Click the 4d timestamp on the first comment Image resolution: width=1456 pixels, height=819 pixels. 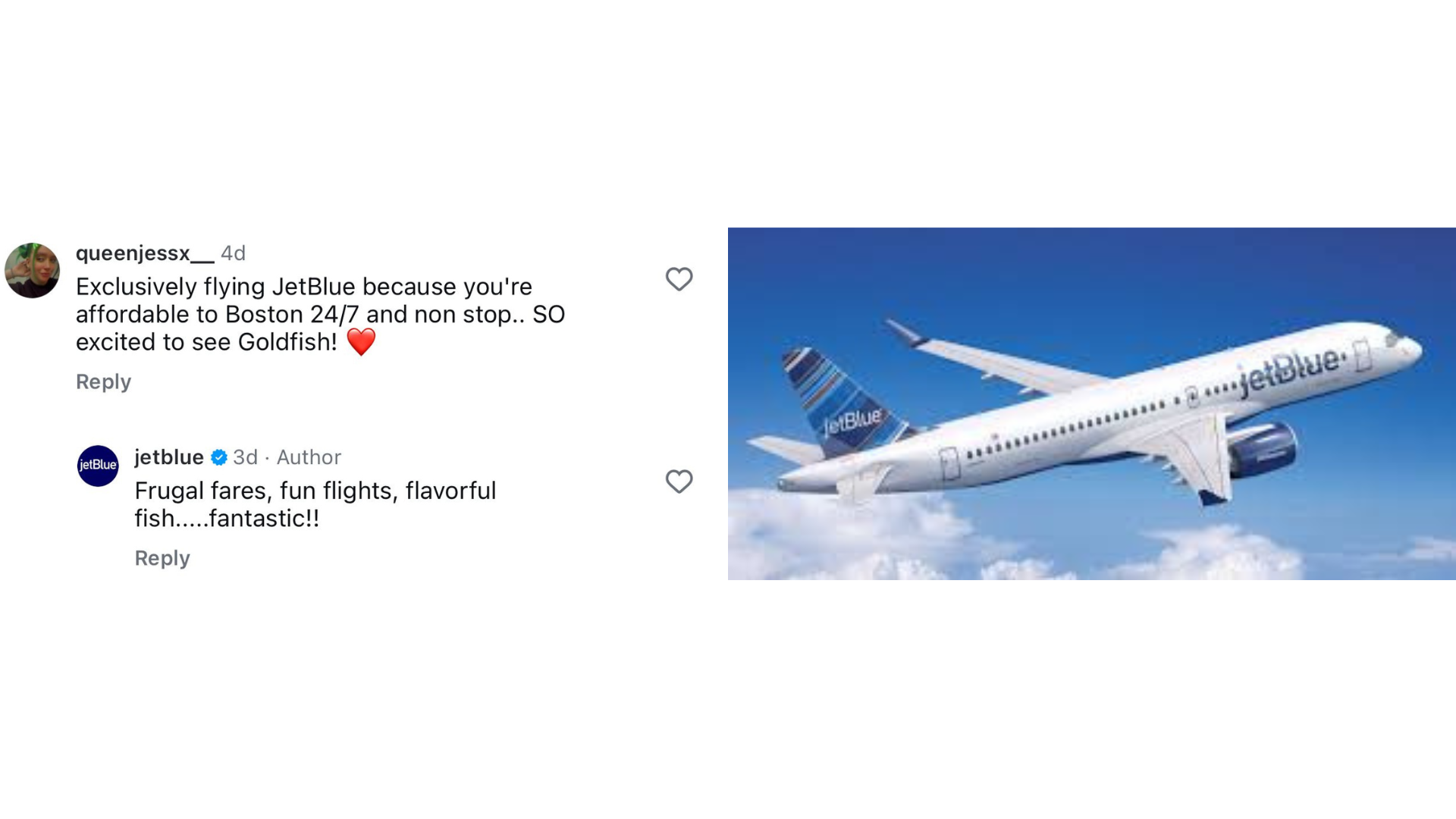point(233,253)
